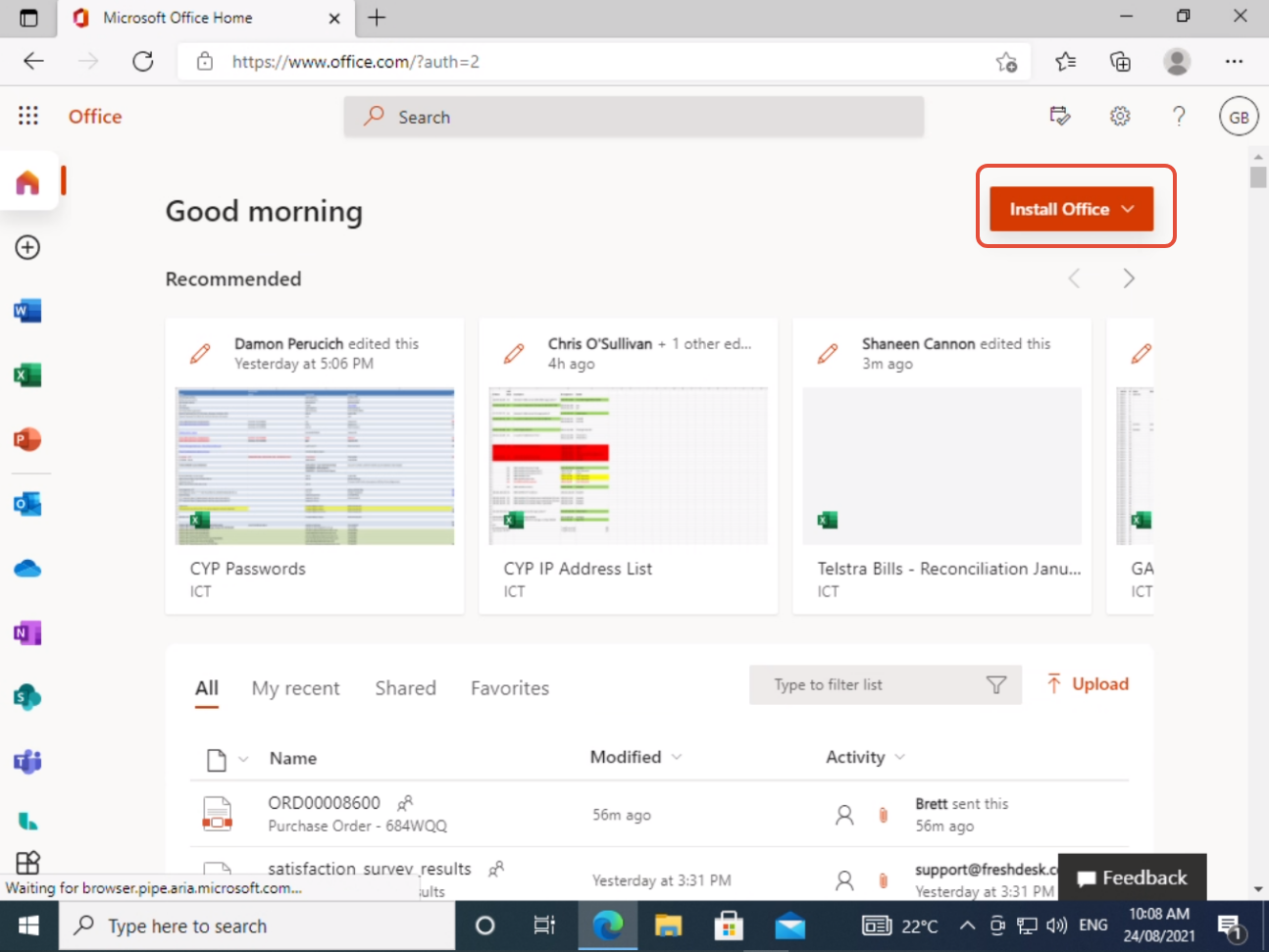Viewport: 1269px width, 952px height.
Task: Open the Bookings app in sidebar
Action: [x=27, y=821]
